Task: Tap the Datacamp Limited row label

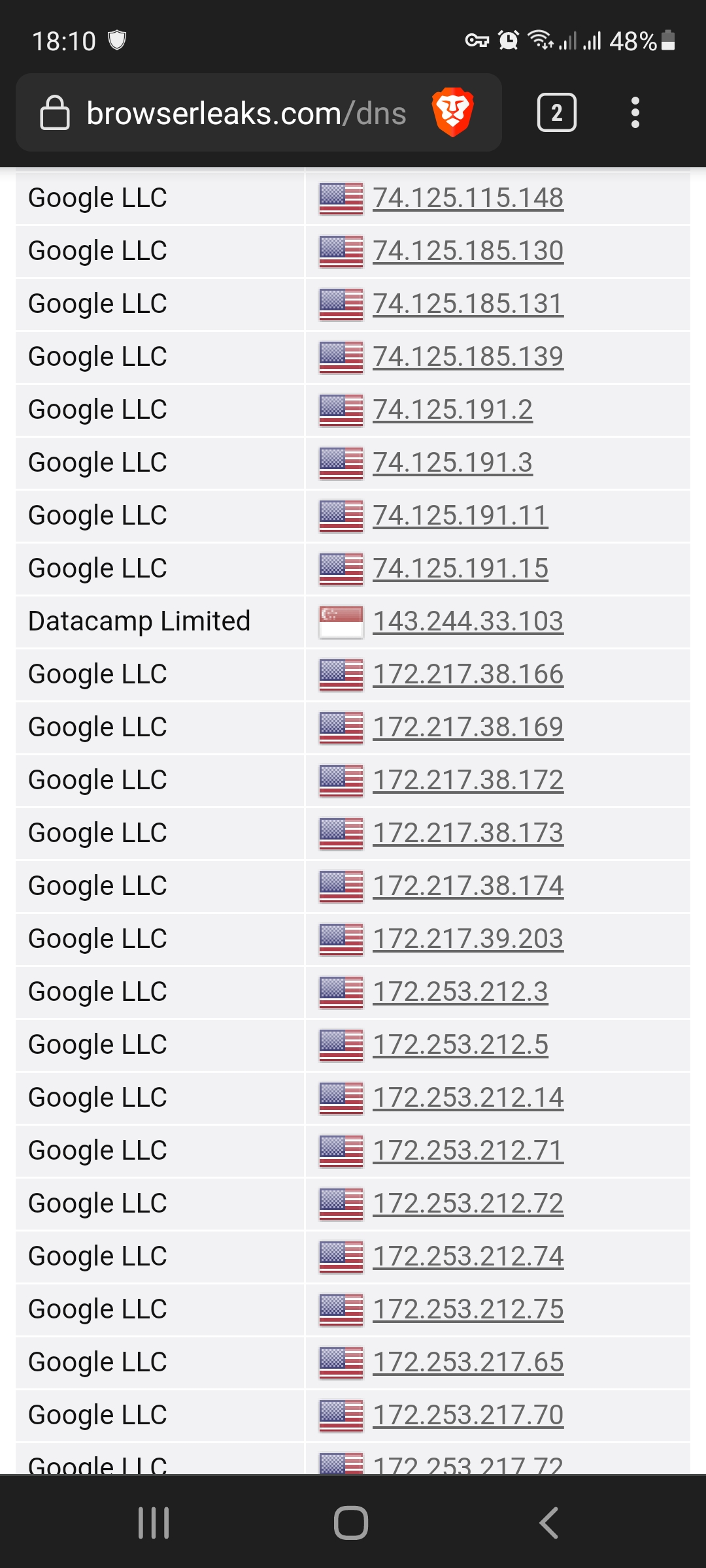Action: tap(139, 621)
